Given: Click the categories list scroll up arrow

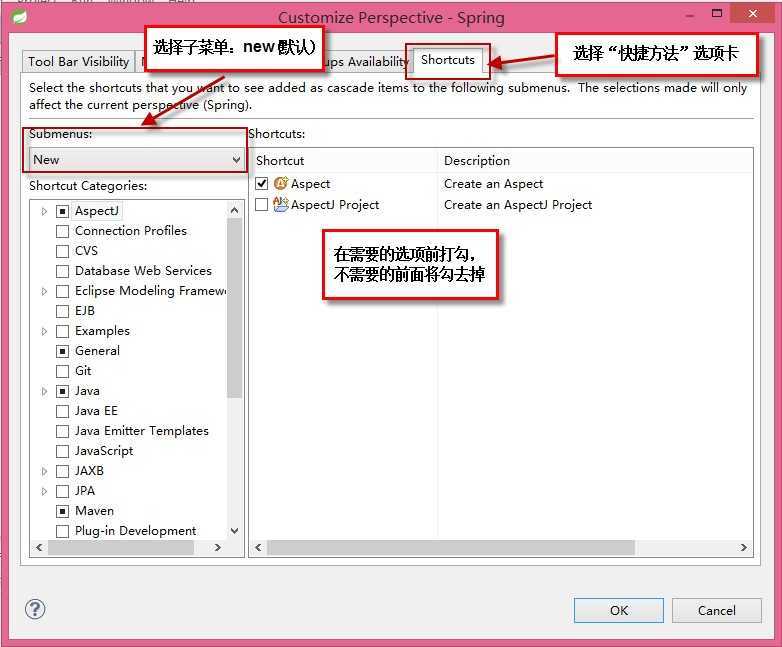Looking at the screenshot, I should (234, 210).
